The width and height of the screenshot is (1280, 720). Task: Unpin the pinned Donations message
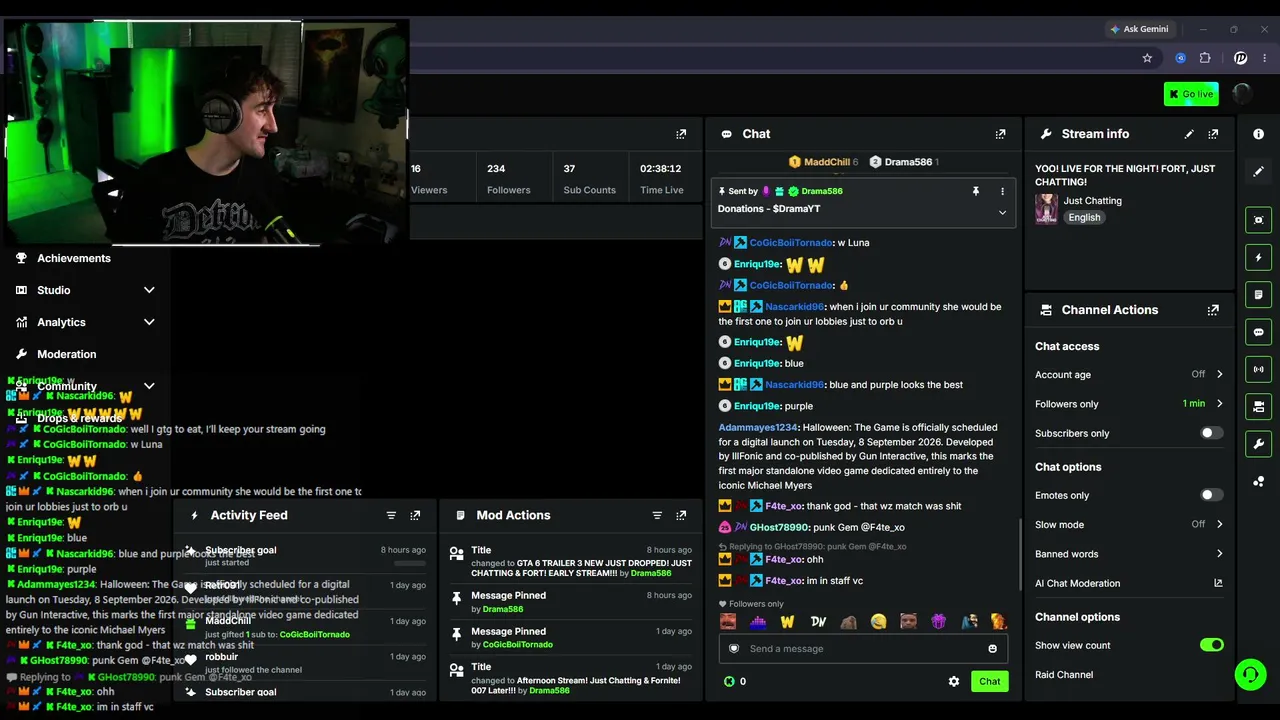(976, 191)
